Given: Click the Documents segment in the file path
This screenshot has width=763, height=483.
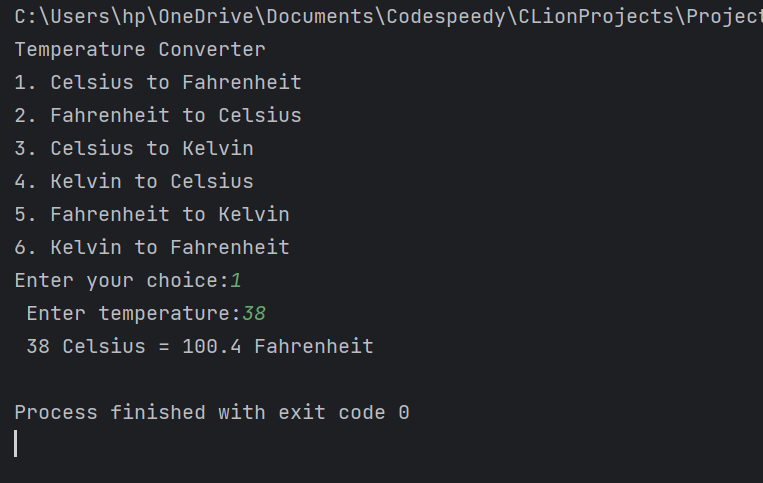Looking at the screenshot, I should [x=320, y=17].
